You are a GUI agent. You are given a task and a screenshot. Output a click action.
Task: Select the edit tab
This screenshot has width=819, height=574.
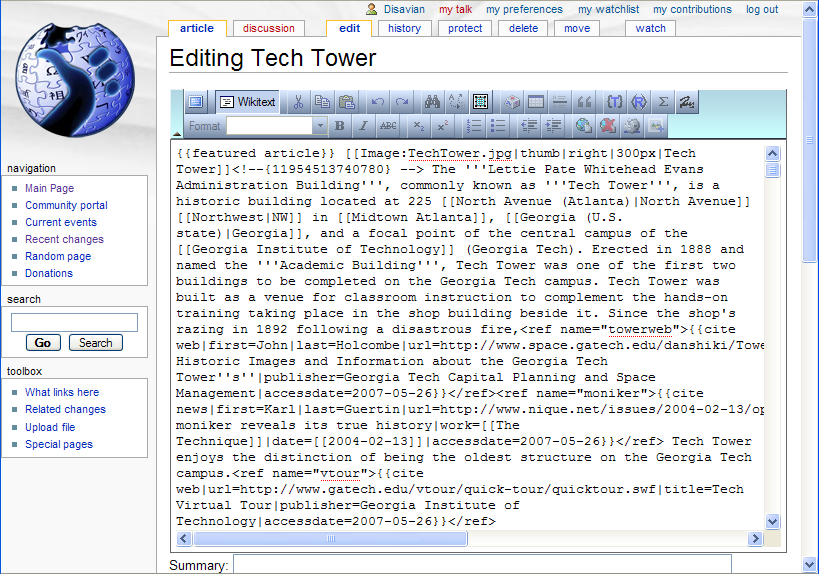(349, 28)
